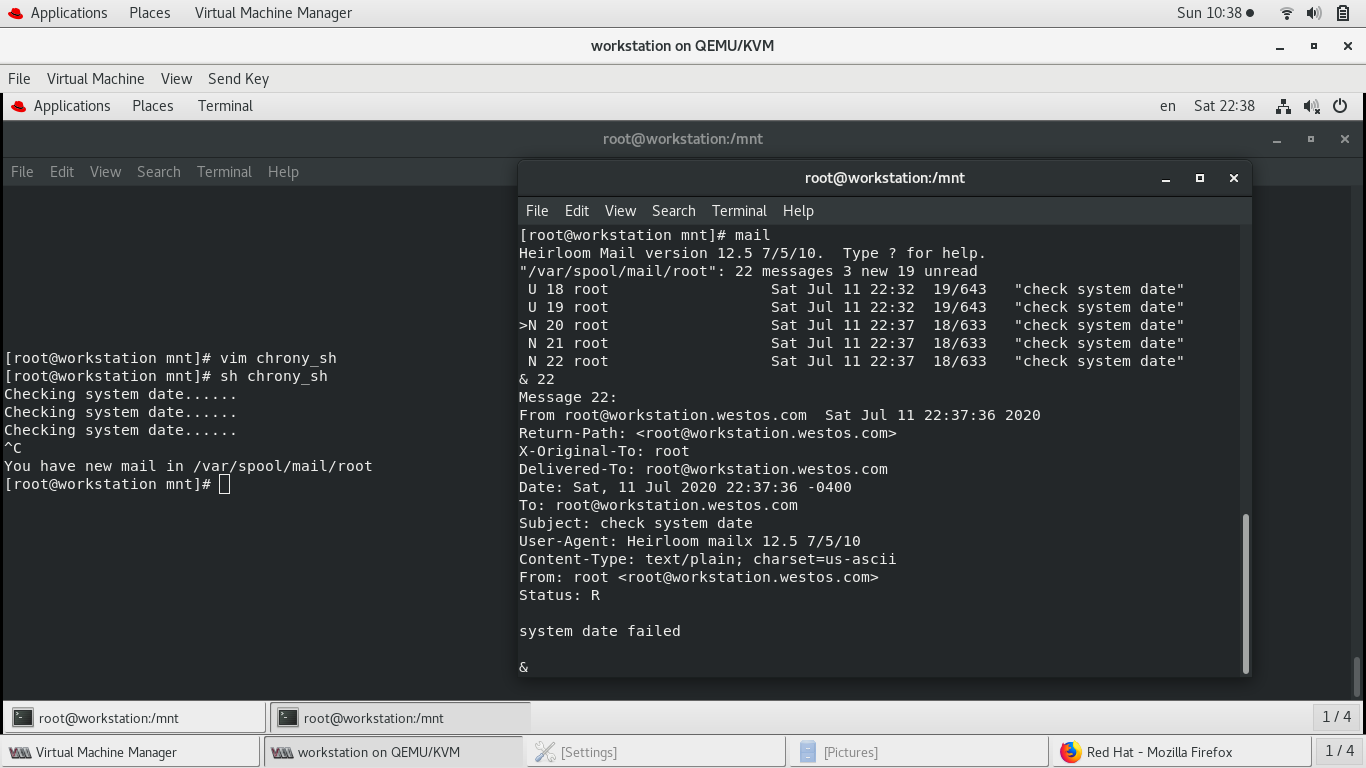
Task: Open guest Places menu
Action: (153, 106)
